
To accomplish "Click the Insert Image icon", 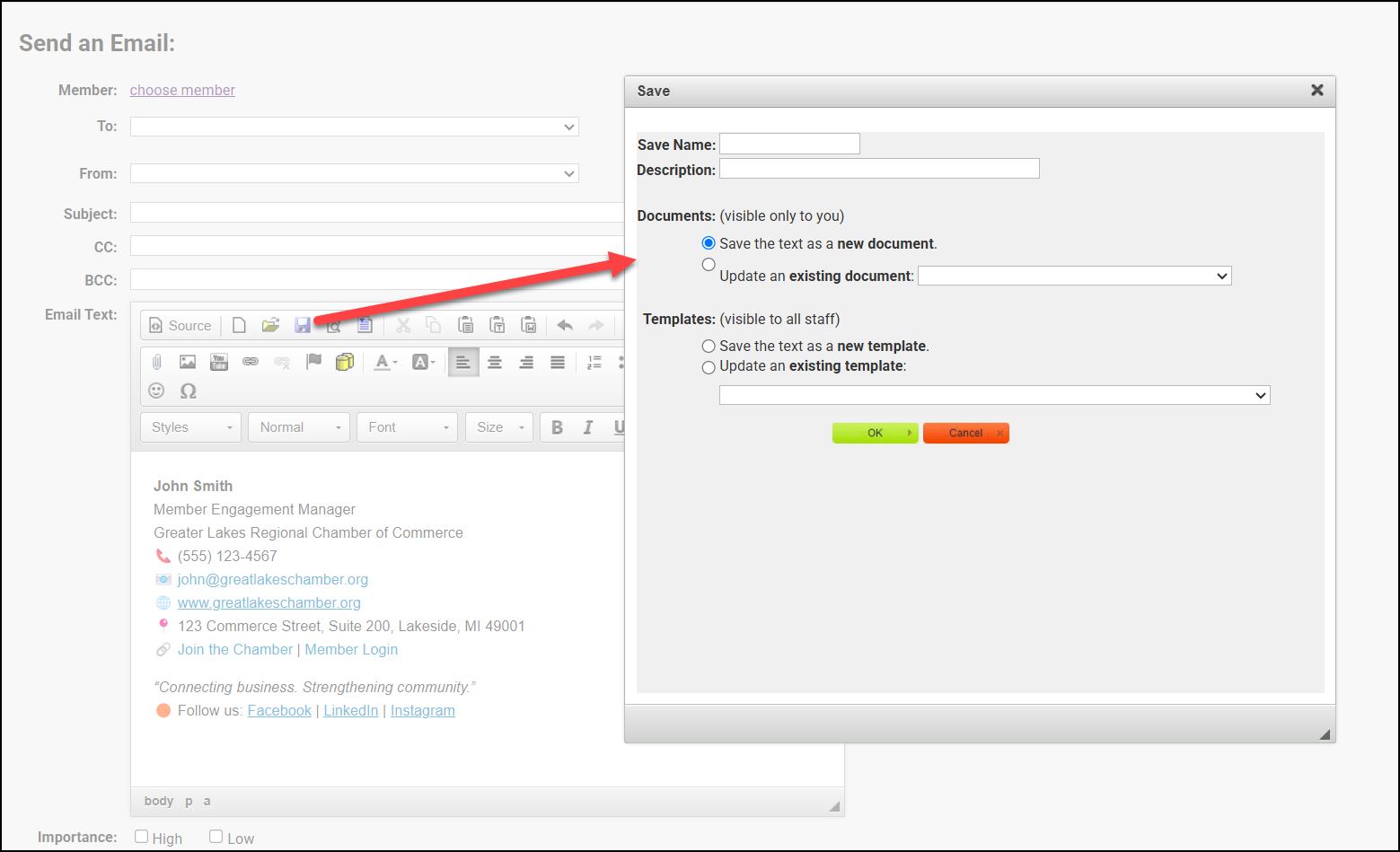I will pyautogui.click(x=187, y=362).
